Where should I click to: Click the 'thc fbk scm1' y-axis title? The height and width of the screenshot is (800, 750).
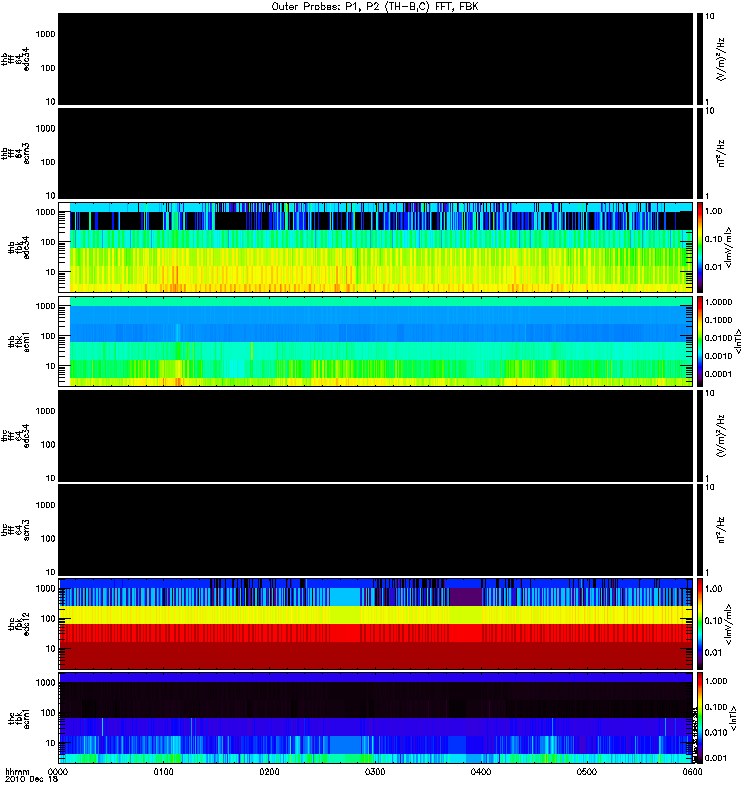(x=19, y=718)
